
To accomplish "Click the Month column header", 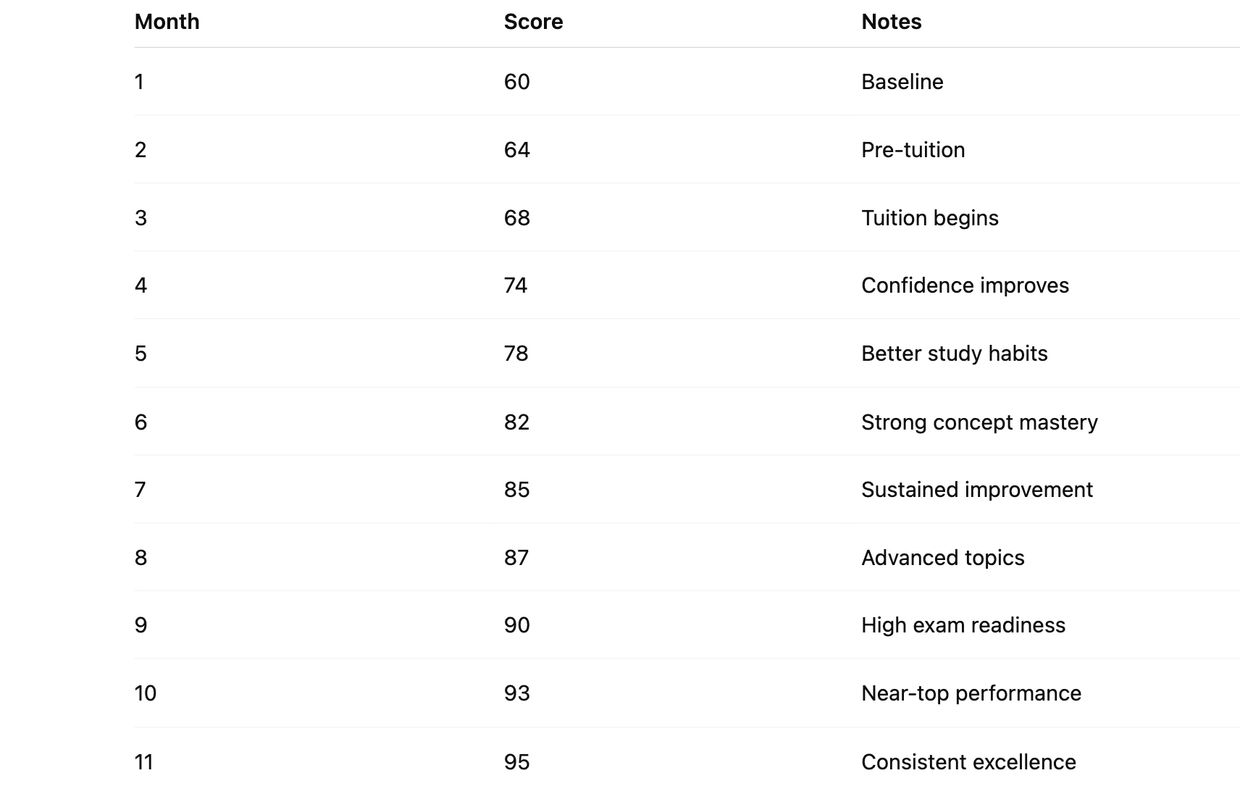I will click(167, 22).
